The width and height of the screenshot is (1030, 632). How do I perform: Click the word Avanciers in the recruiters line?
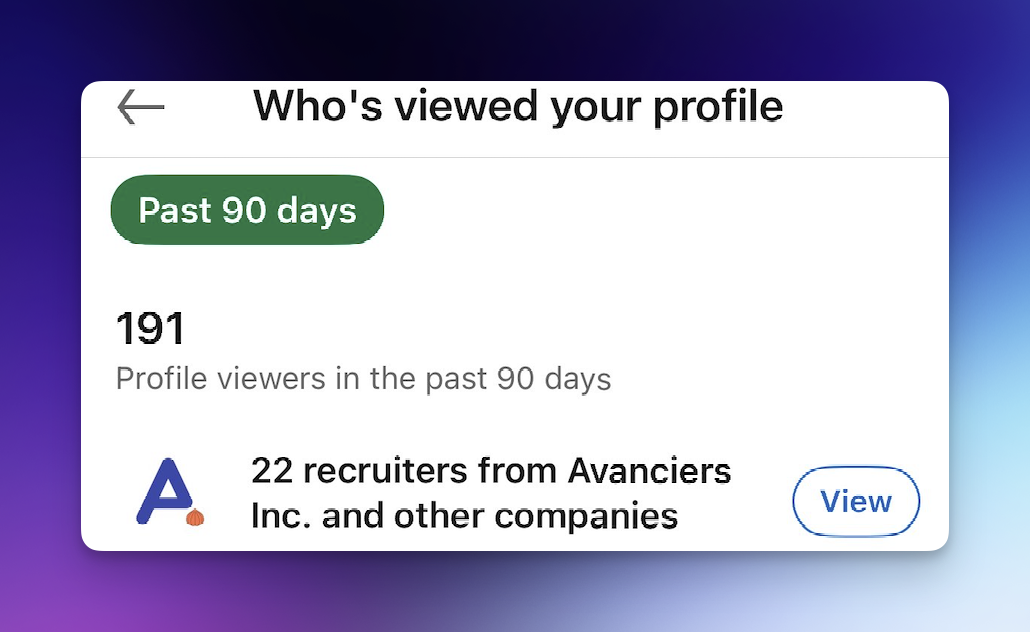[x=649, y=469]
